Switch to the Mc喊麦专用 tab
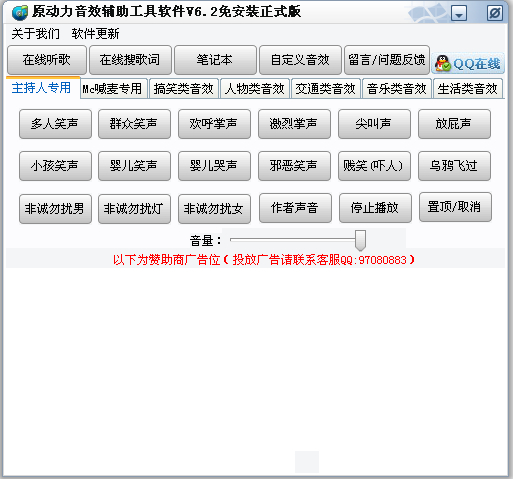This screenshot has height=479, width=513. click(x=113, y=89)
